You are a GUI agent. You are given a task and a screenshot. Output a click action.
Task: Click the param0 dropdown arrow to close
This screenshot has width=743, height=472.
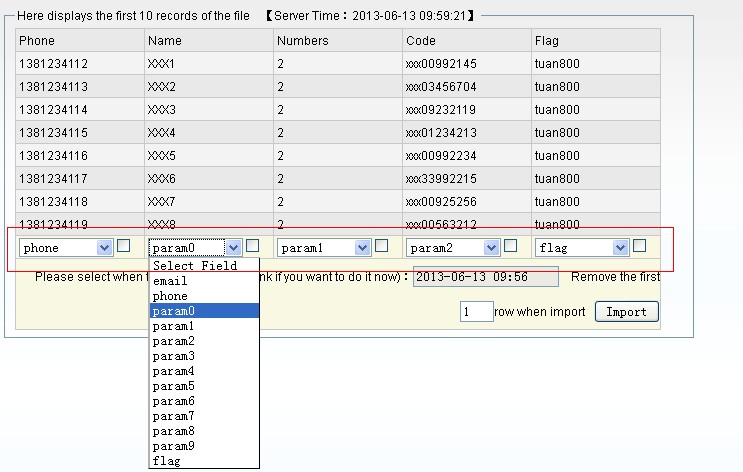click(x=233, y=247)
